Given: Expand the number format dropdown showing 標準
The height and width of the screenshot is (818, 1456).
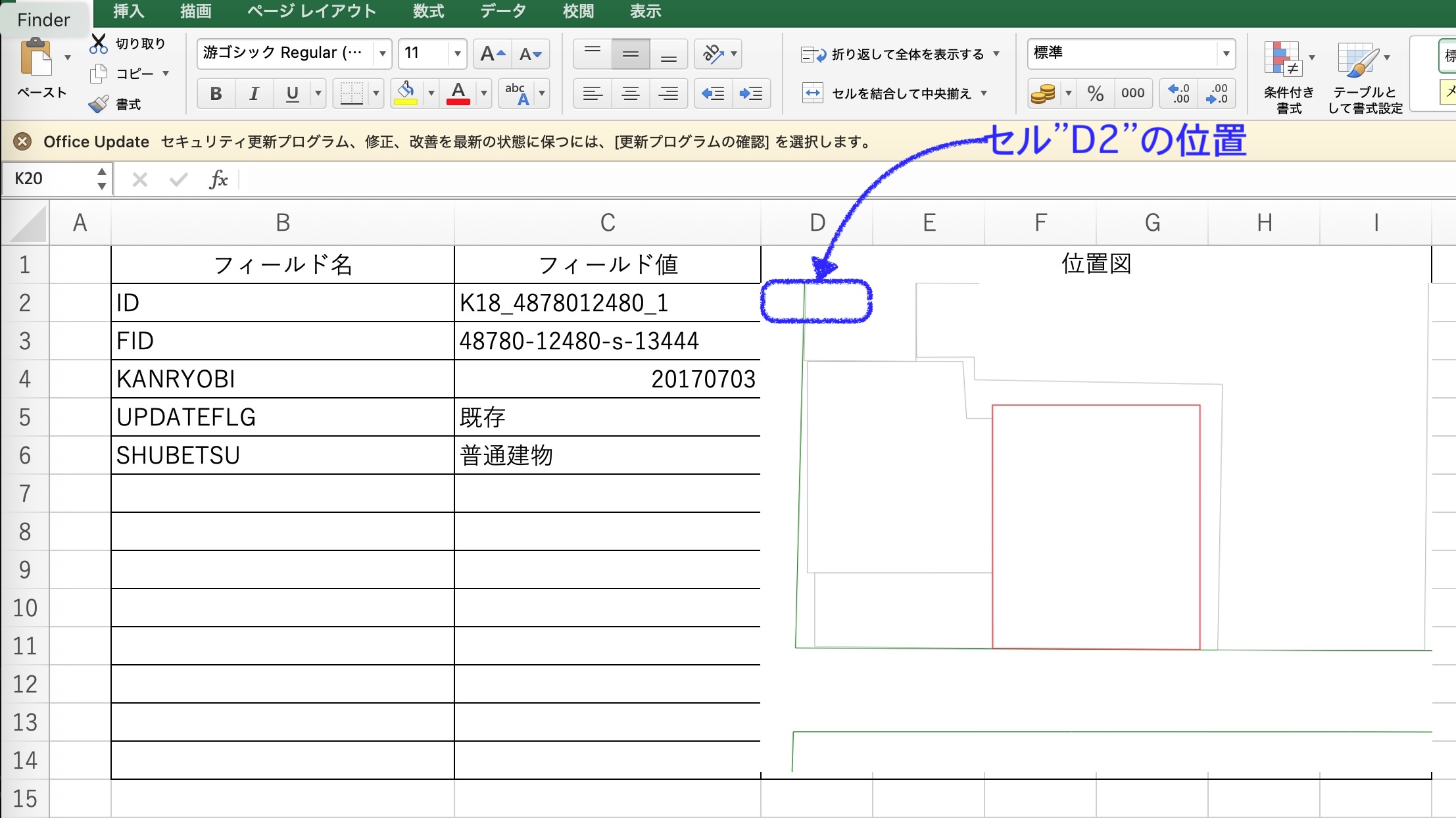Looking at the screenshot, I should coord(1226,53).
